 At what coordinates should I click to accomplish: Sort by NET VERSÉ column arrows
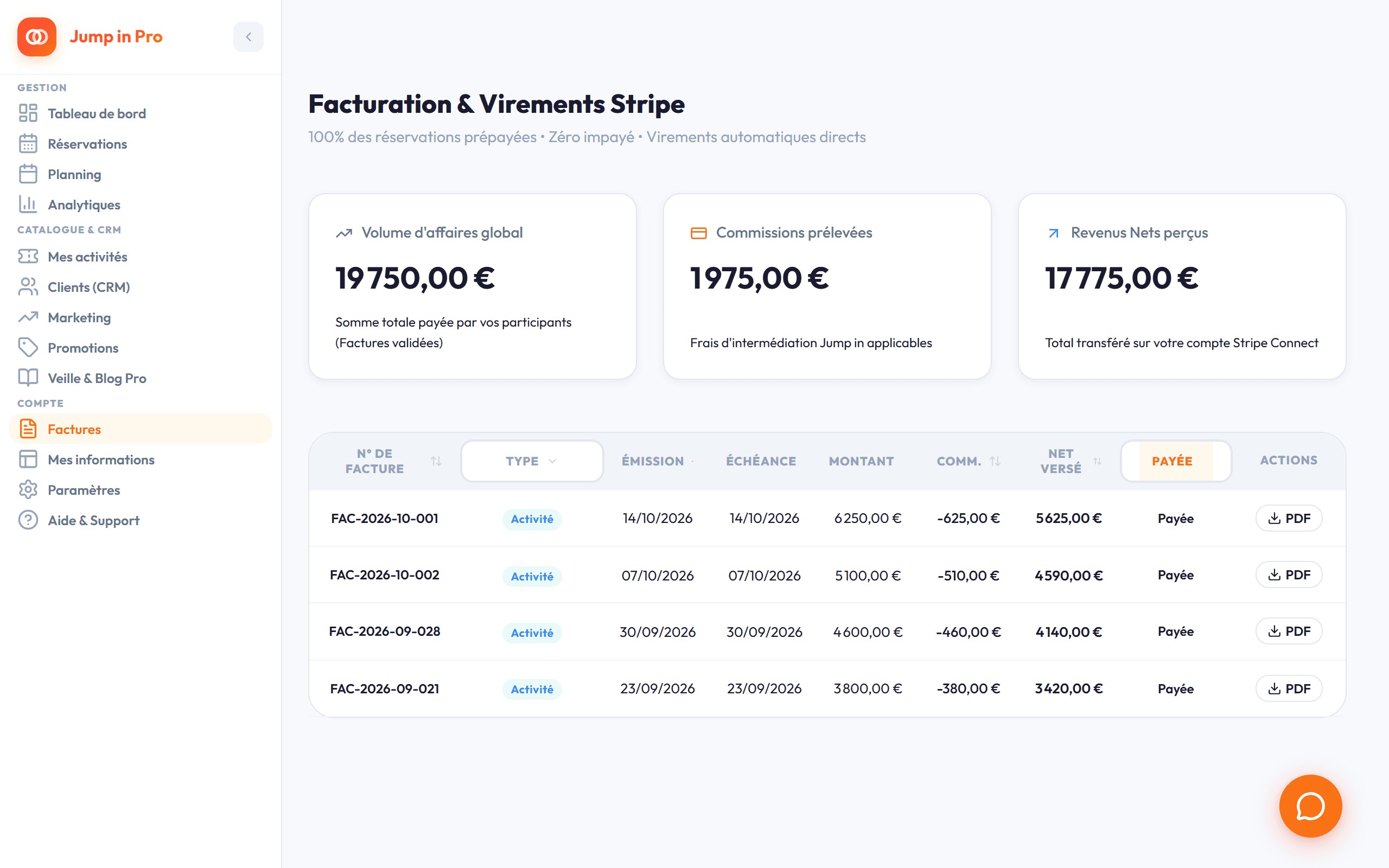[1098, 461]
